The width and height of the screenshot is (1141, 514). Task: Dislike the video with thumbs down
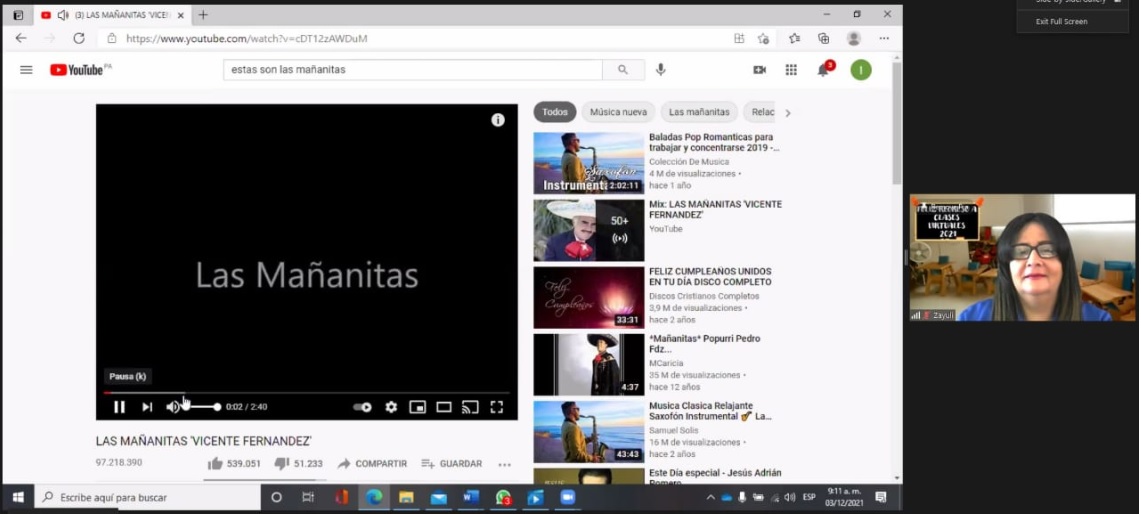point(298,464)
